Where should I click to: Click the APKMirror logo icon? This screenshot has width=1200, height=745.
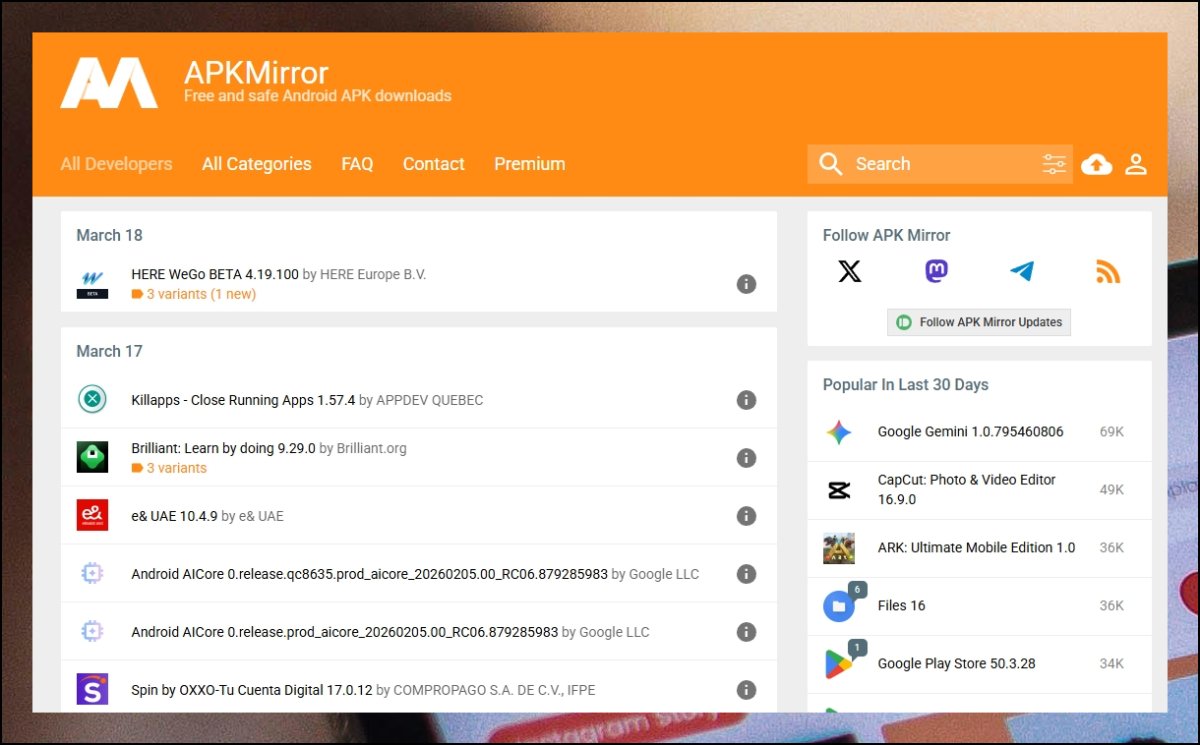coord(109,82)
